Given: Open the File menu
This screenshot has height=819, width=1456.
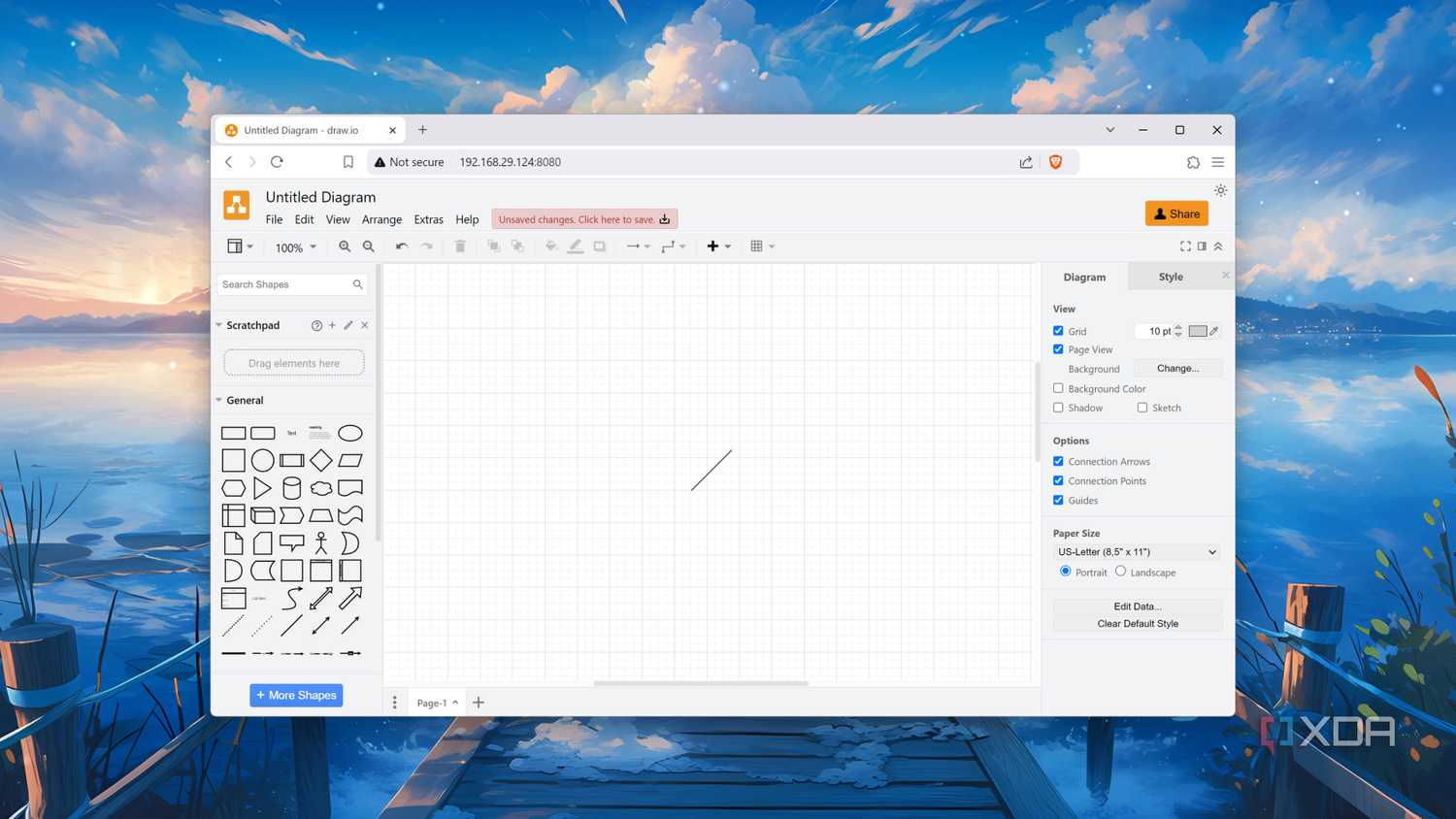Looking at the screenshot, I should click(275, 219).
